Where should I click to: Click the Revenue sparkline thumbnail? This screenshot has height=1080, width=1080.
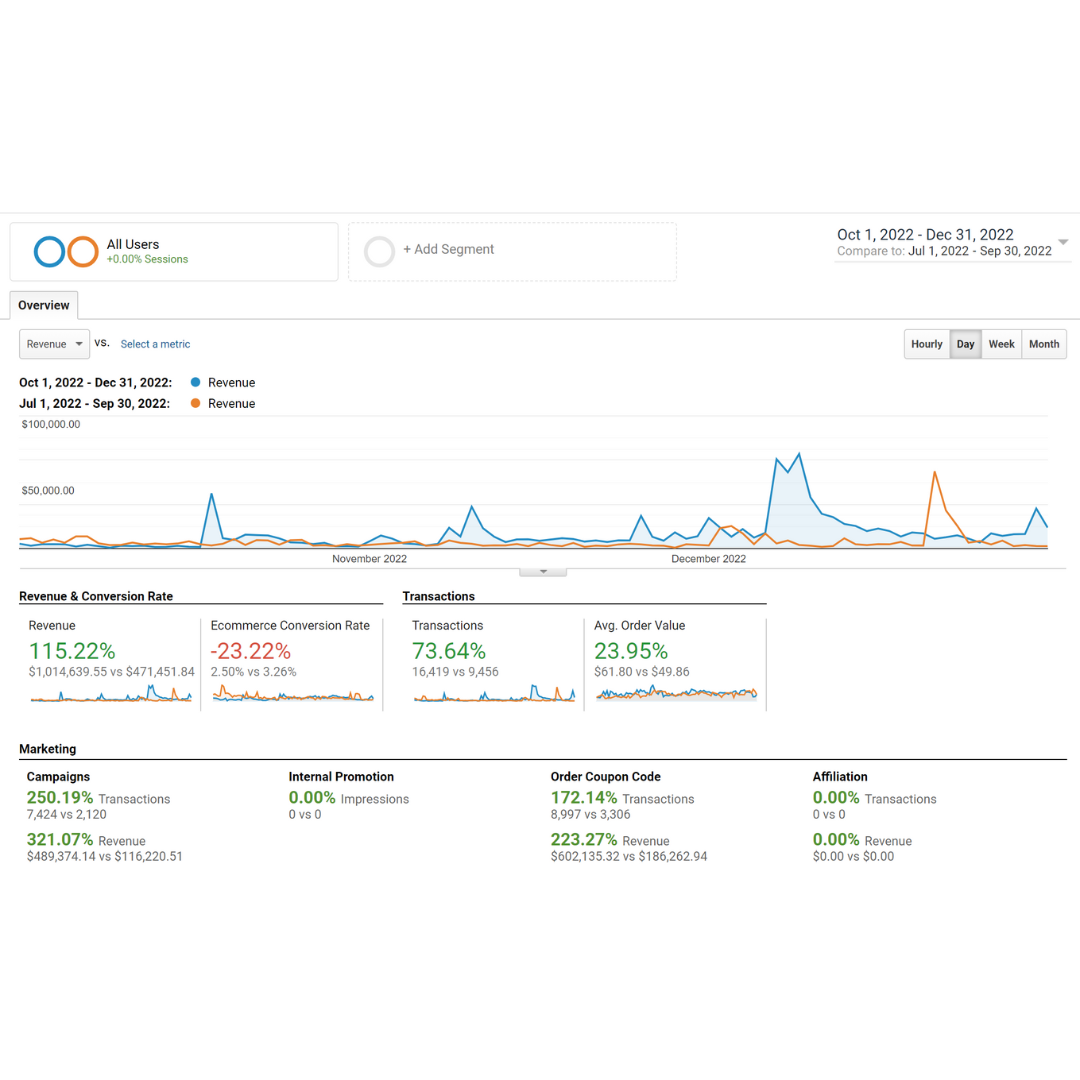point(110,694)
